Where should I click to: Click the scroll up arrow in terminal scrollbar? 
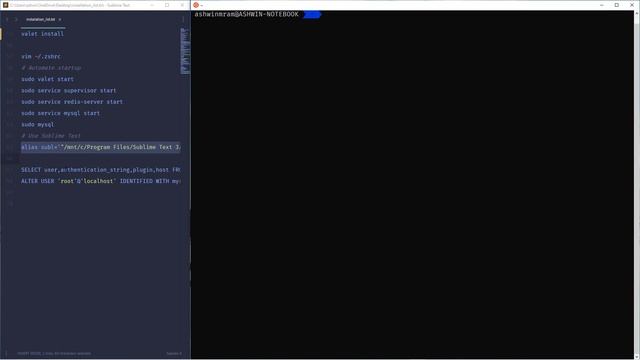[x=637, y=13]
